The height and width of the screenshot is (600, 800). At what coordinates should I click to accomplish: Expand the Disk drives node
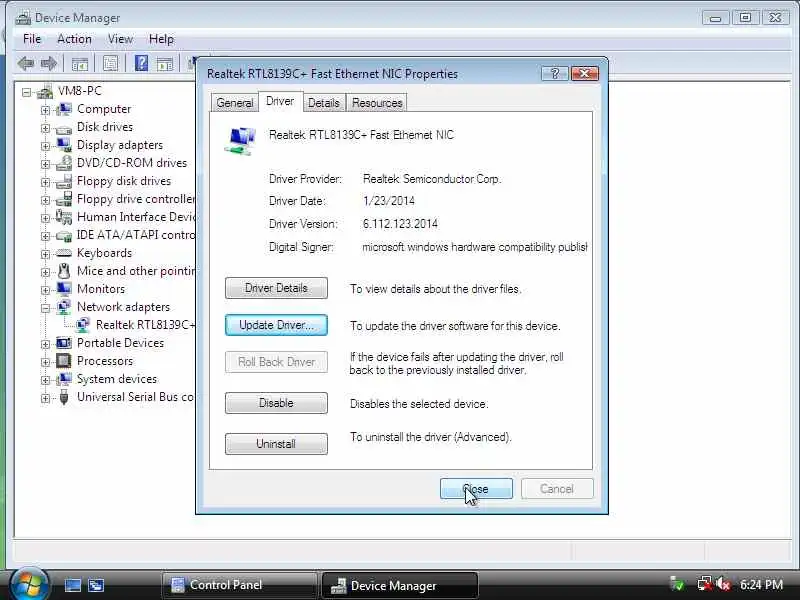click(45, 128)
